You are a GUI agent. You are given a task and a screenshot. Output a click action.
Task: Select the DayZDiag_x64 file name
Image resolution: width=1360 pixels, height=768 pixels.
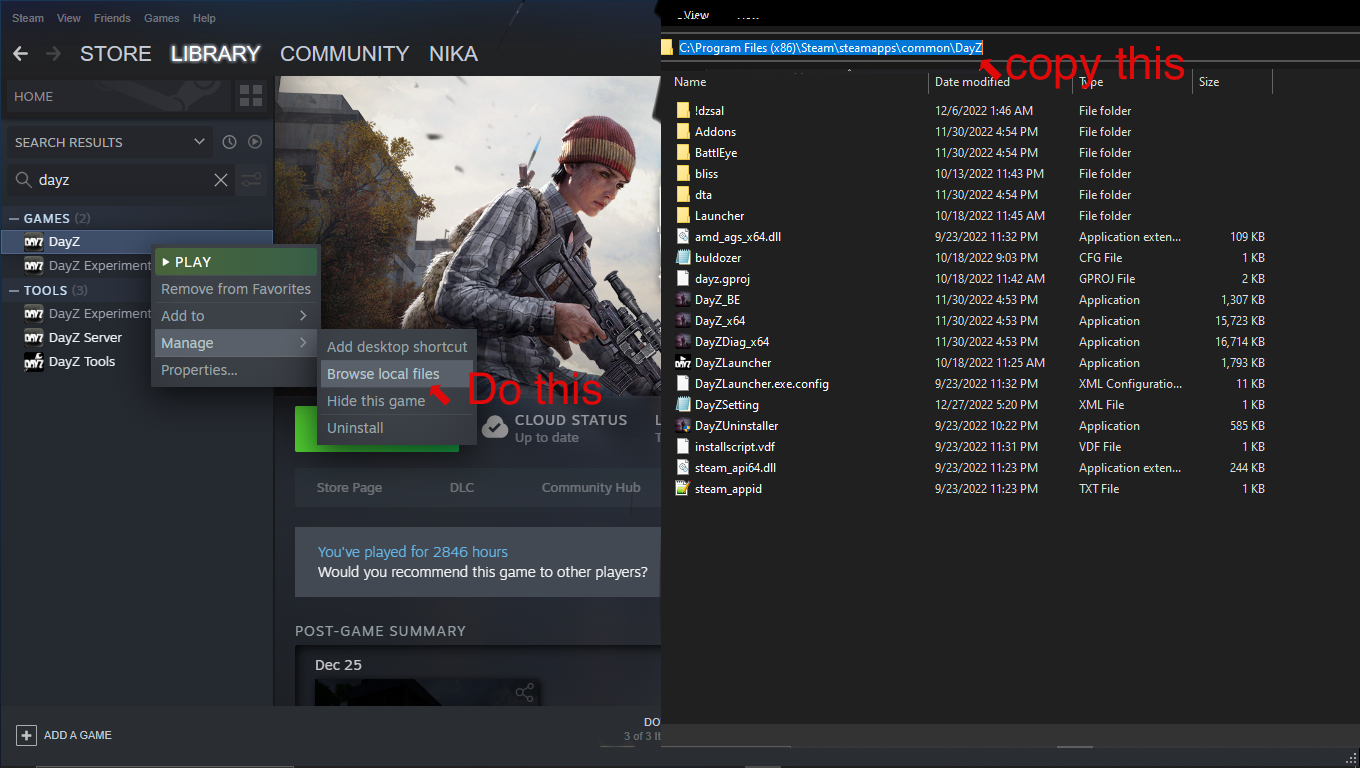(x=732, y=342)
